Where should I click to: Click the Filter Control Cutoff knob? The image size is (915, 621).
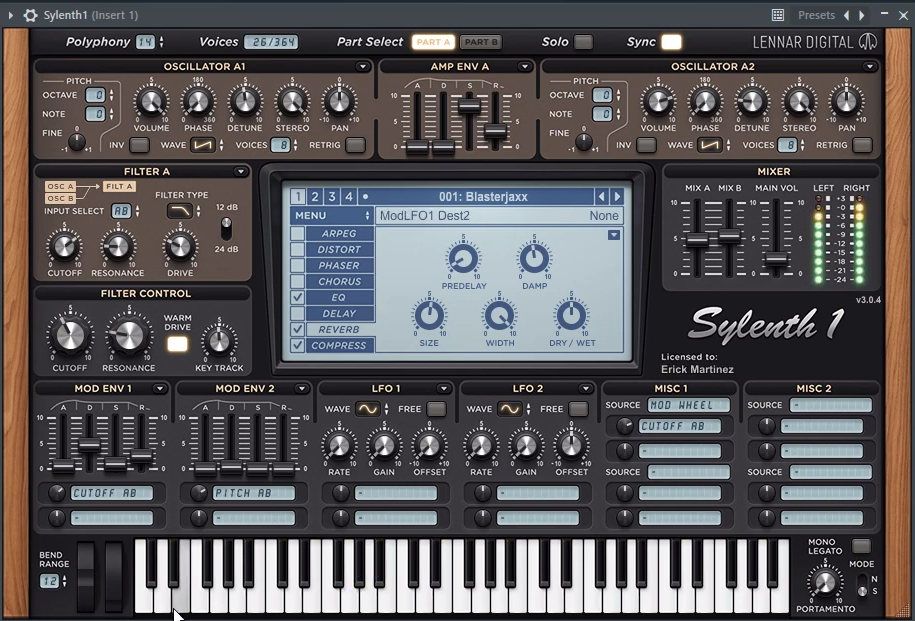[x=69, y=336]
